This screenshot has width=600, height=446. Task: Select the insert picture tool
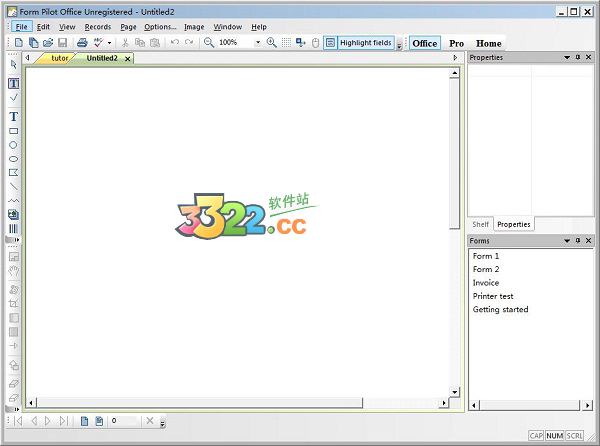(13, 215)
